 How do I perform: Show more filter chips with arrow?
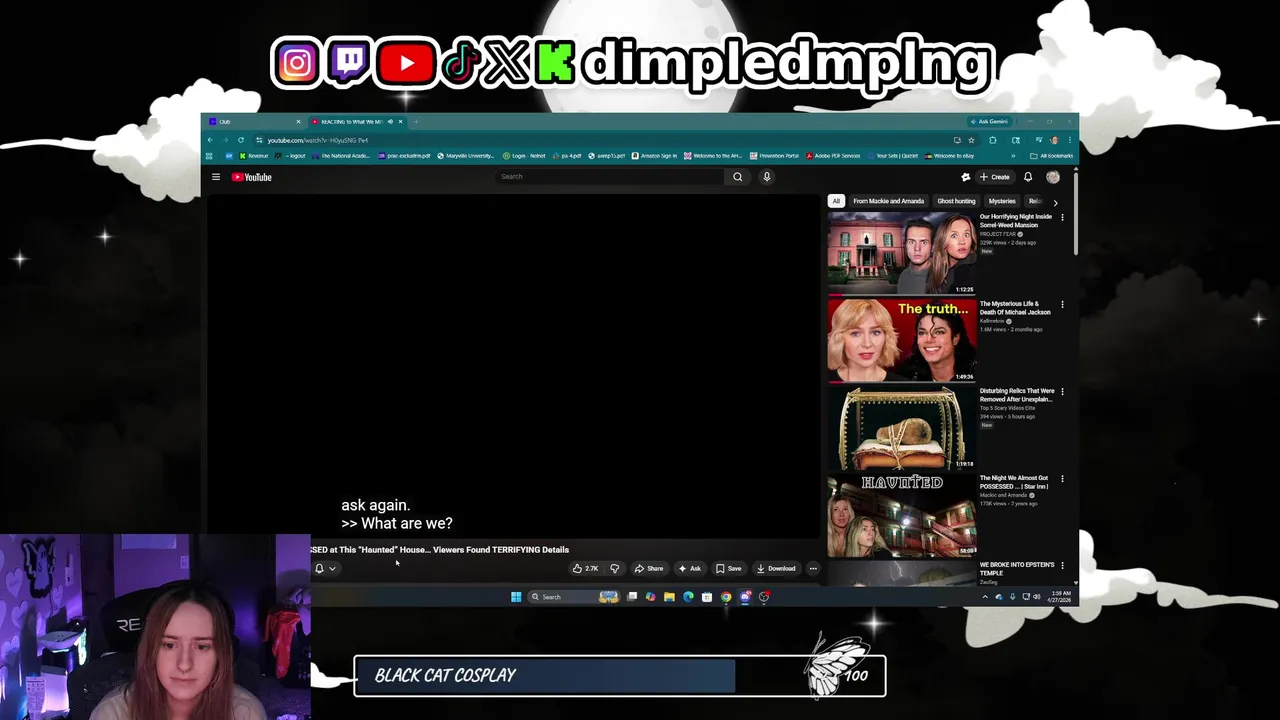[x=1055, y=202]
